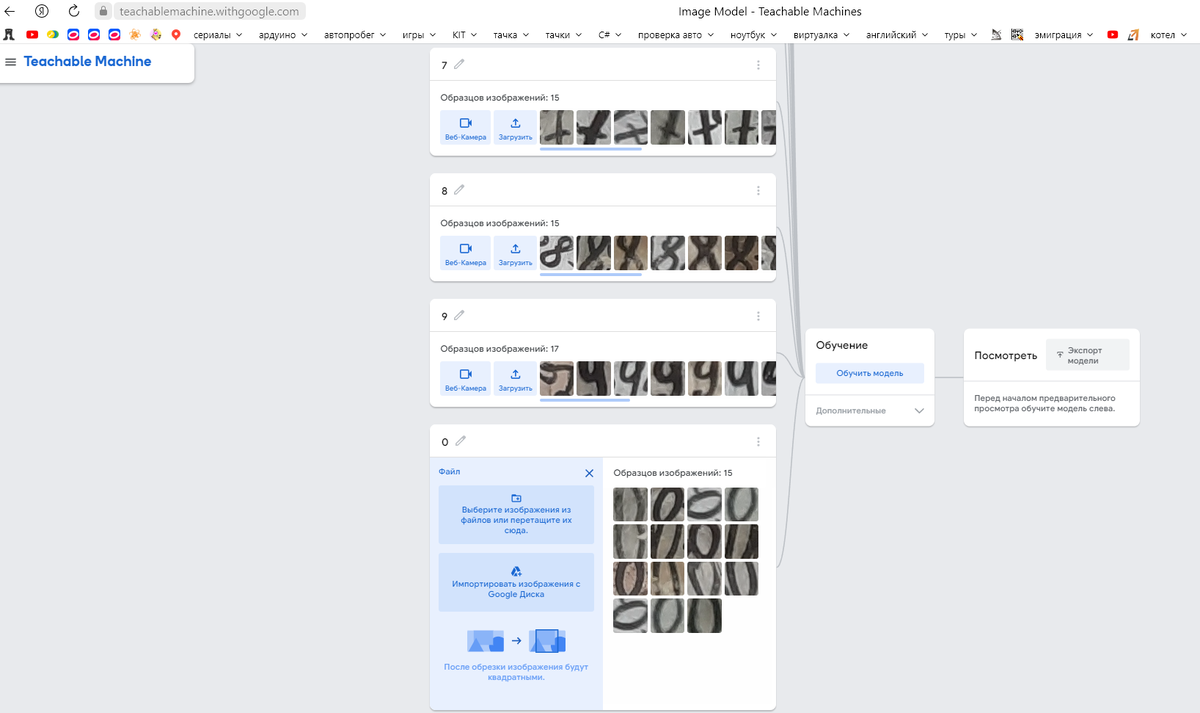Open the C# bookmarks folder
Image resolution: width=1200 pixels, height=713 pixels.
pyautogui.click(x=609, y=34)
